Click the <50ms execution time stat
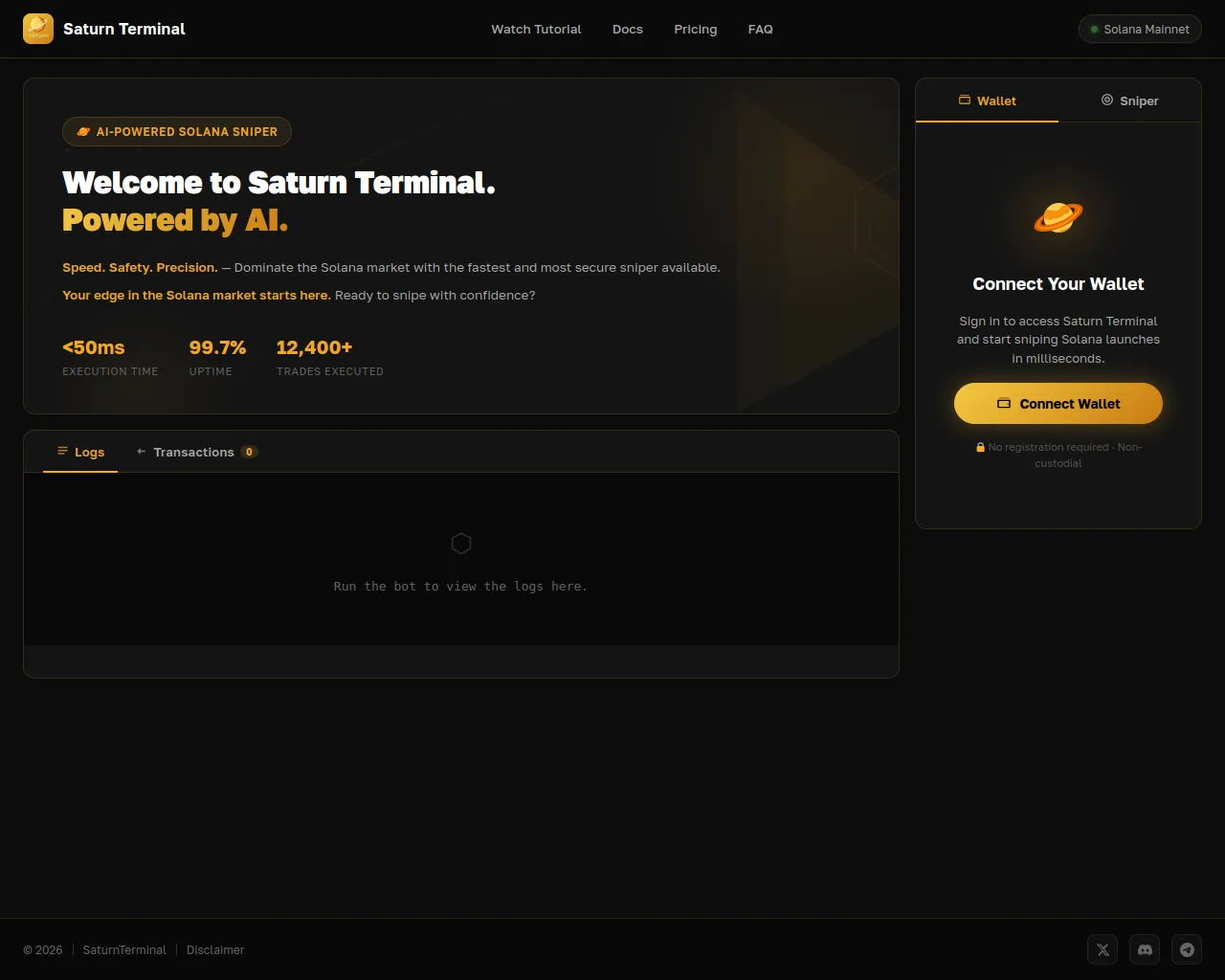The width and height of the screenshot is (1225, 980). (x=110, y=357)
